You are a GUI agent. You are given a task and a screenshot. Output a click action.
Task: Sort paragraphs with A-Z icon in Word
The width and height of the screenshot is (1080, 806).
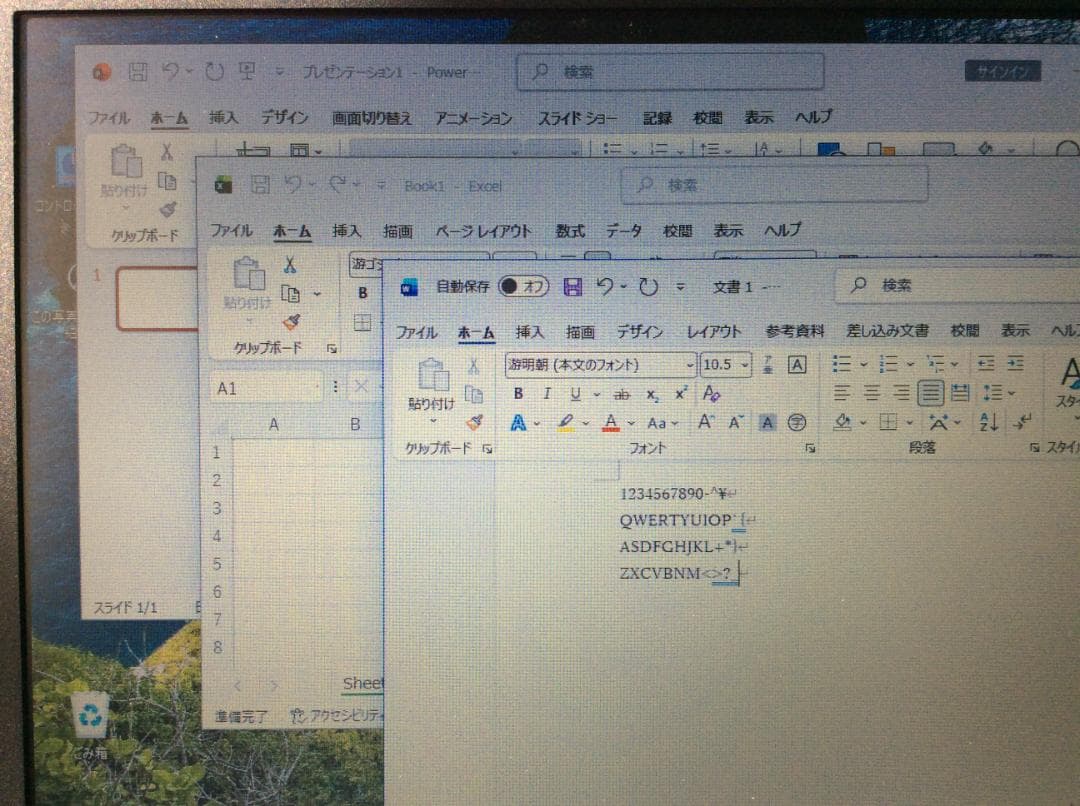pos(988,422)
